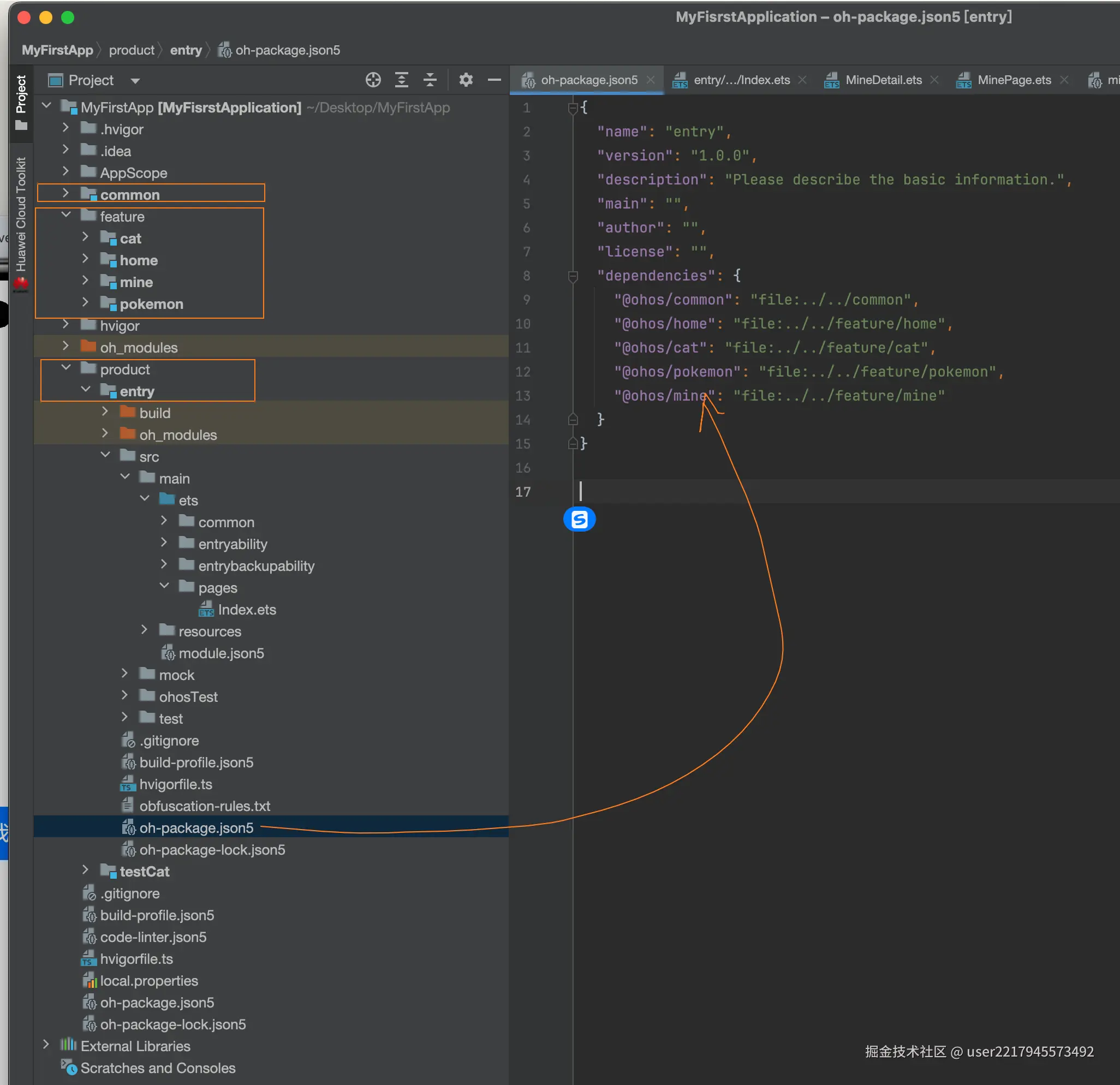Screen dimensions: 1120x1085
Task: Select module.json5 in project tree
Action: click(221, 653)
